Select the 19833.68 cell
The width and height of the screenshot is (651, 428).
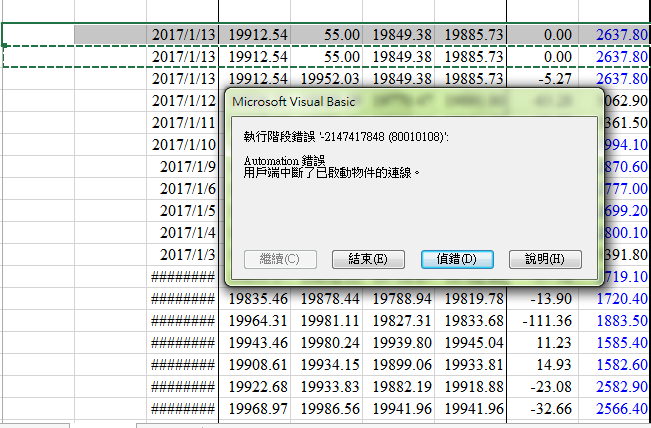coord(470,320)
